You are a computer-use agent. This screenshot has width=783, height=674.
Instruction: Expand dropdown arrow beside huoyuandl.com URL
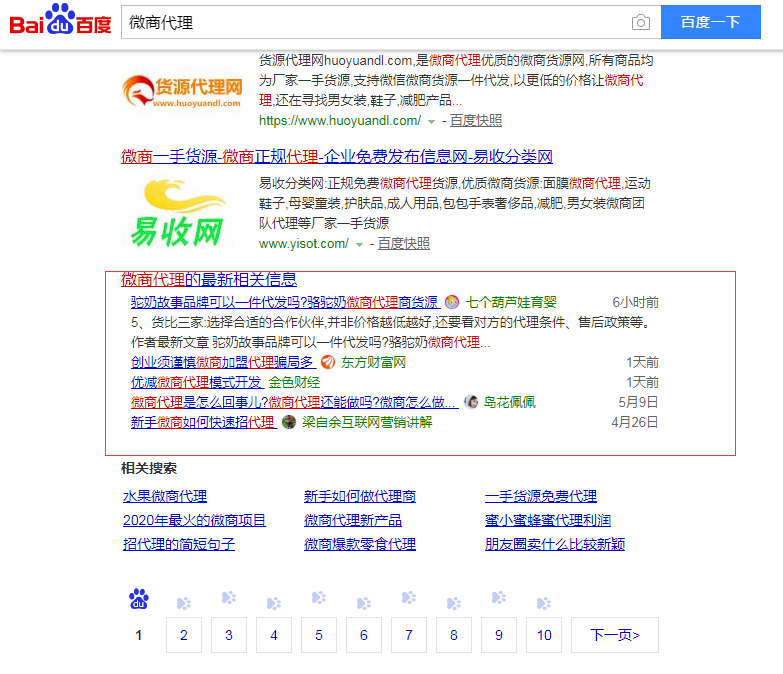click(x=431, y=121)
